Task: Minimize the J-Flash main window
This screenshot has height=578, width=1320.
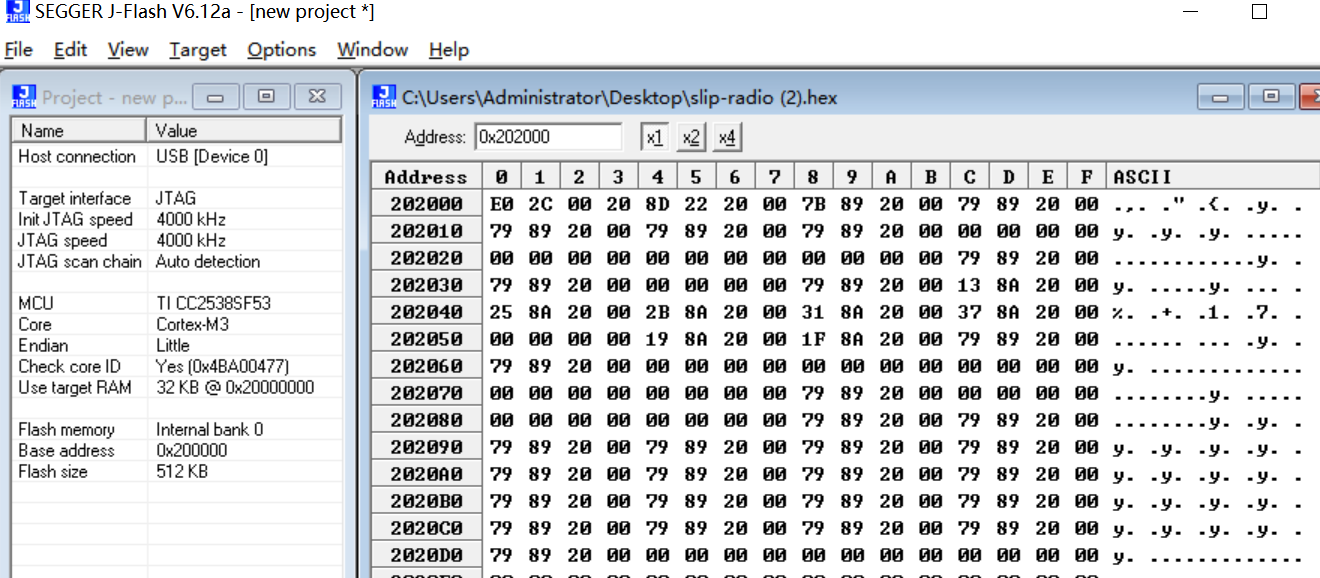Action: click(x=1190, y=12)
